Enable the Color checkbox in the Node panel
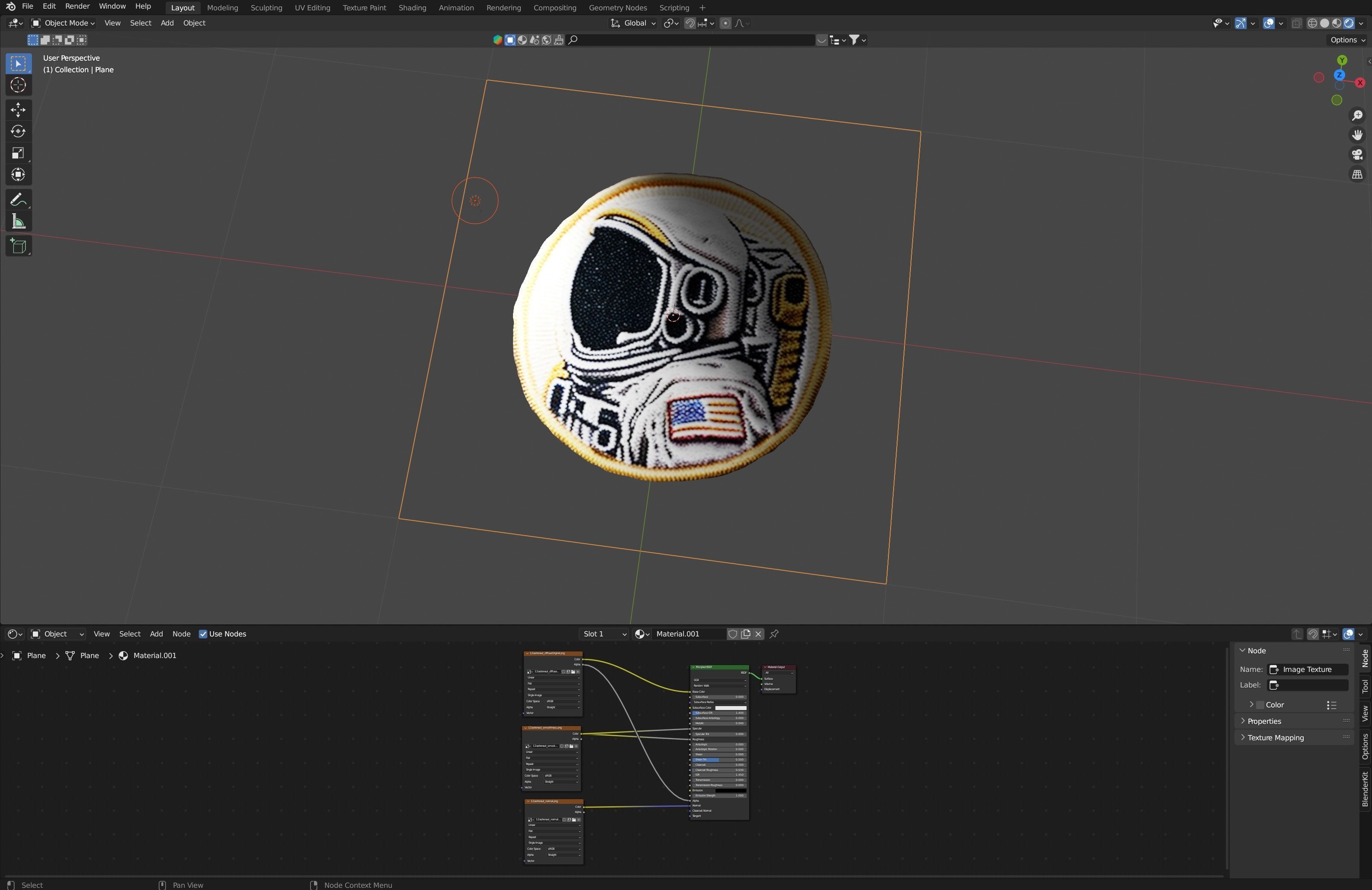Viewport: 1372px width, 890px height. coord(1260,705)
